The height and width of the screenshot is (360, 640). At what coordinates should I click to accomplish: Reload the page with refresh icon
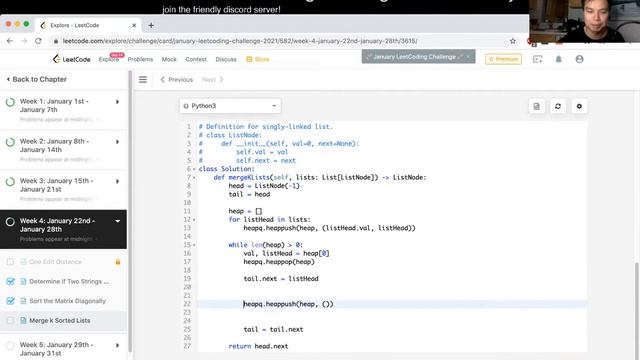(x=38, y=41)
